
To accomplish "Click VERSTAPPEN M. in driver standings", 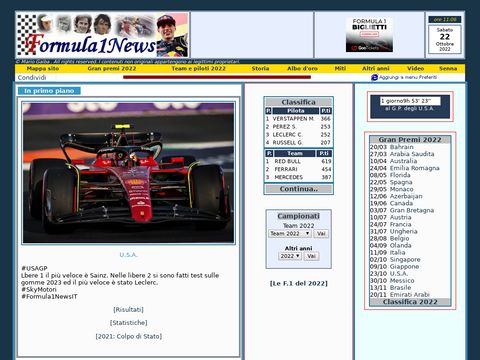I will (293, 119).
